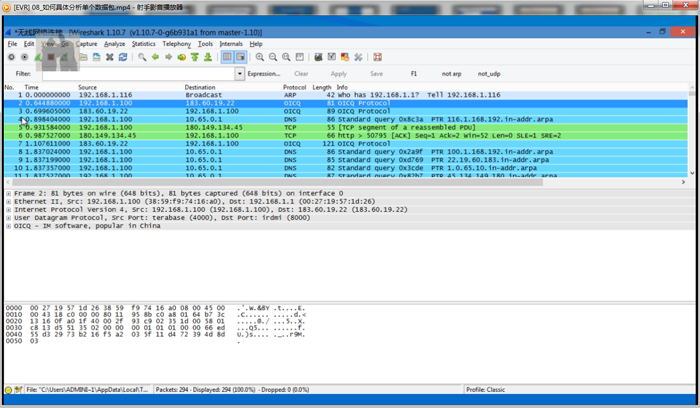Save the capture file icon
Image resolution: width=700 pixels, height=408 pixels.
click(x=96, y=57)
